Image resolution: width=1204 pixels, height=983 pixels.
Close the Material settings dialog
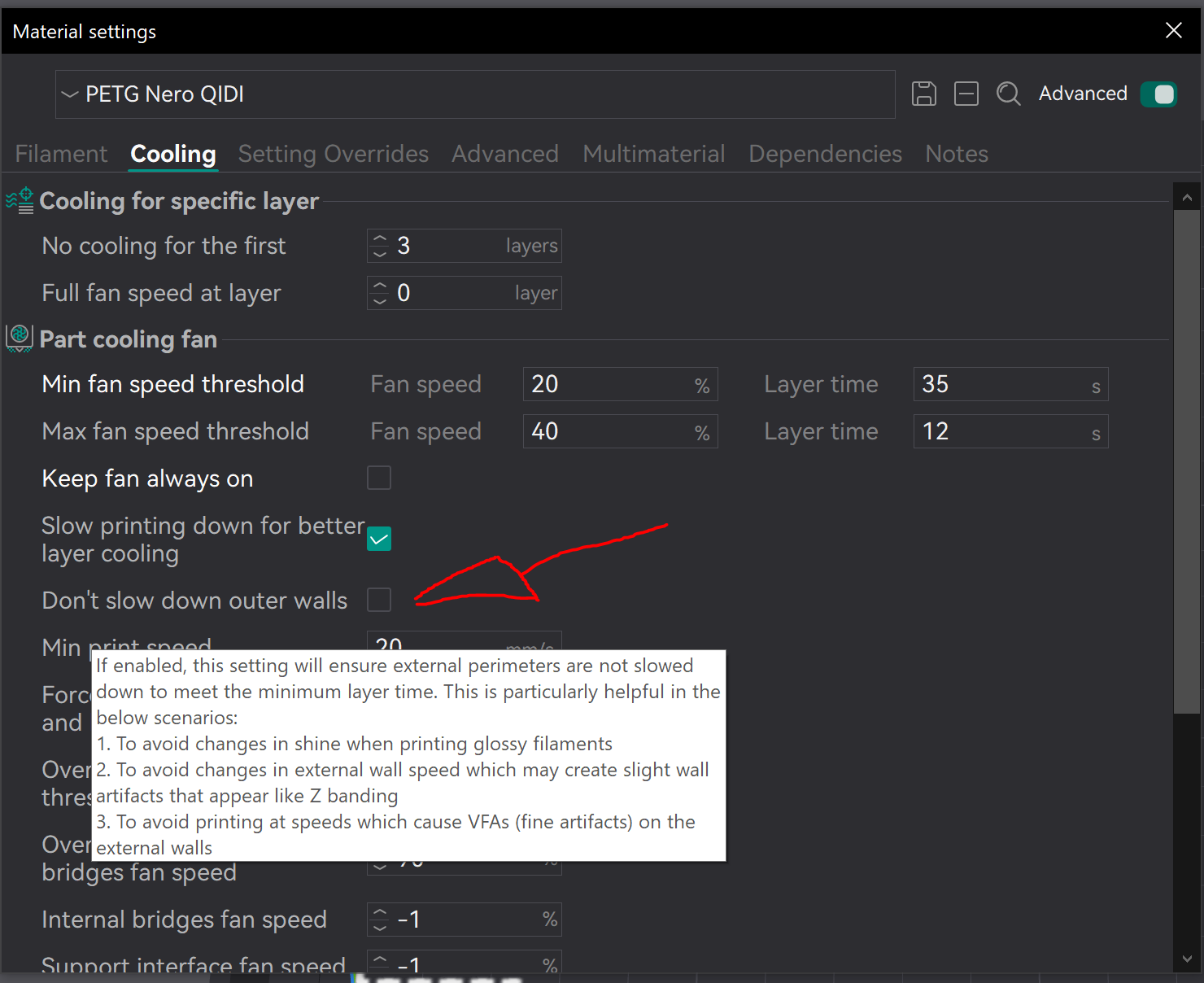click(x=1173, y=31)
